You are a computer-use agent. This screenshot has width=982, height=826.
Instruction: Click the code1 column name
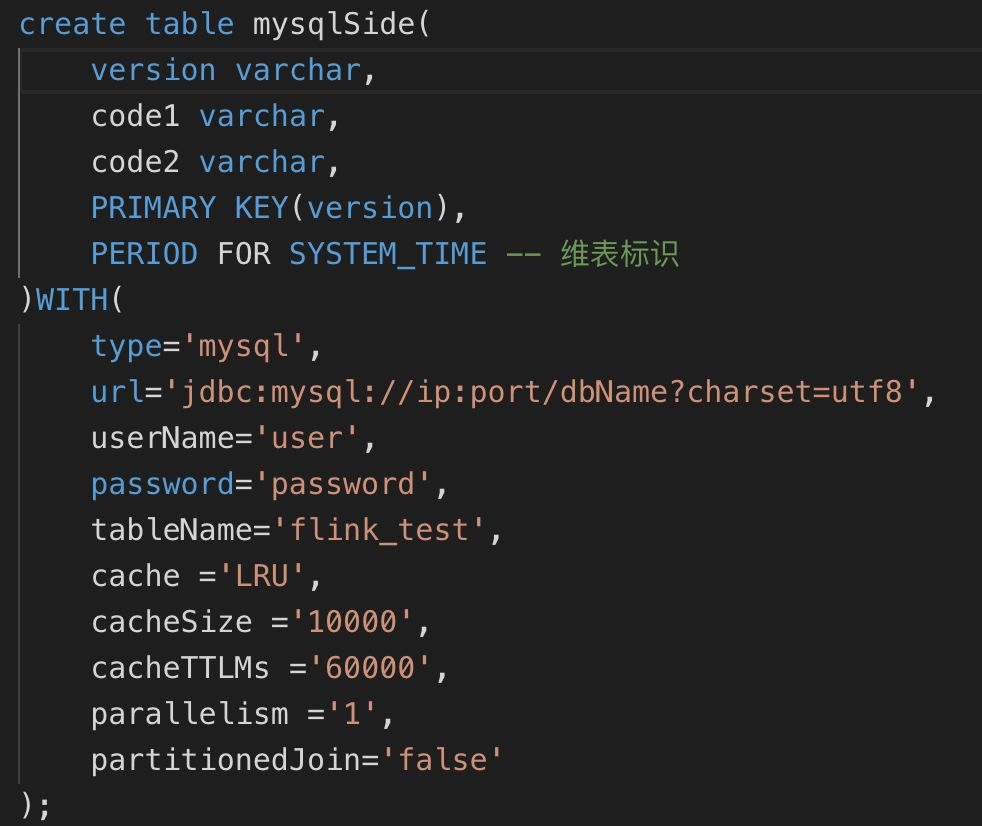click(x=135, y=116)
